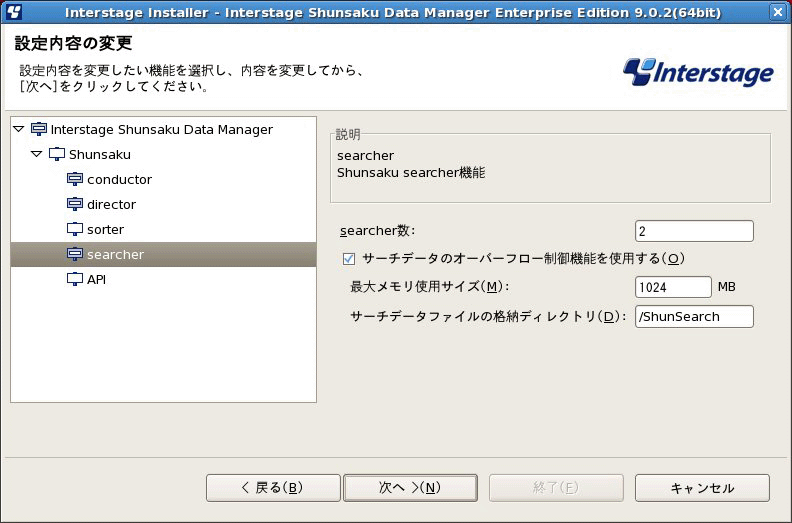This screenshot has width=792, height=523.
Task: Select the conductor item in the tree
Action: [x=119, y=179]
